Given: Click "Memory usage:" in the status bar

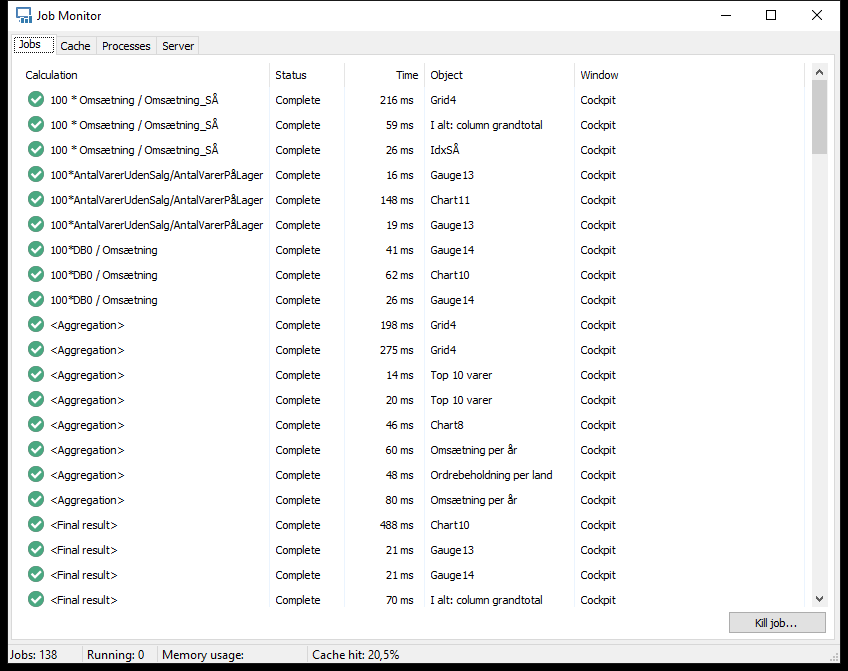Looking at the screenshot, I should (x=203, y=655).
